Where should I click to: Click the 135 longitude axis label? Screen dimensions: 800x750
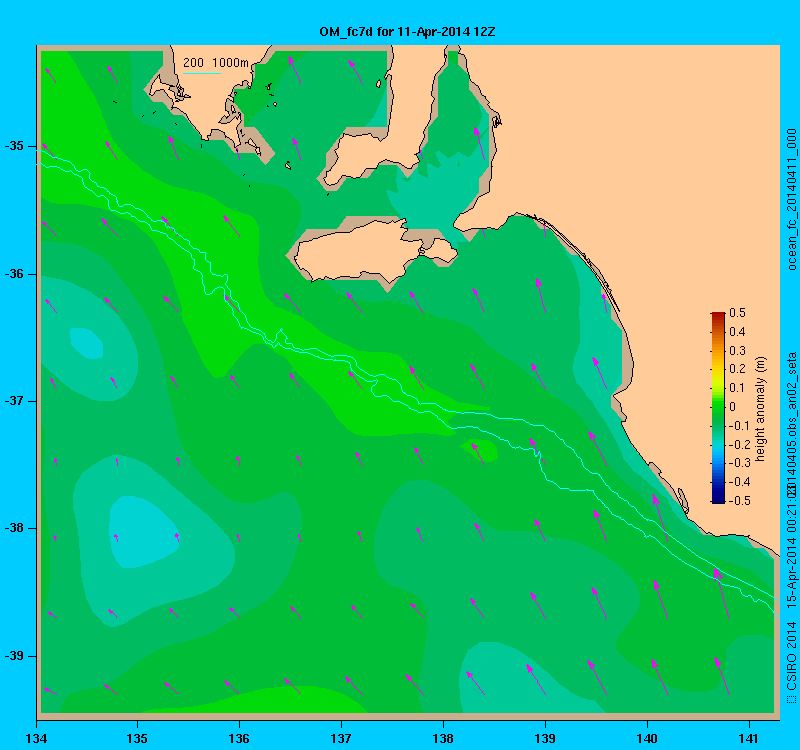point(137,738)
